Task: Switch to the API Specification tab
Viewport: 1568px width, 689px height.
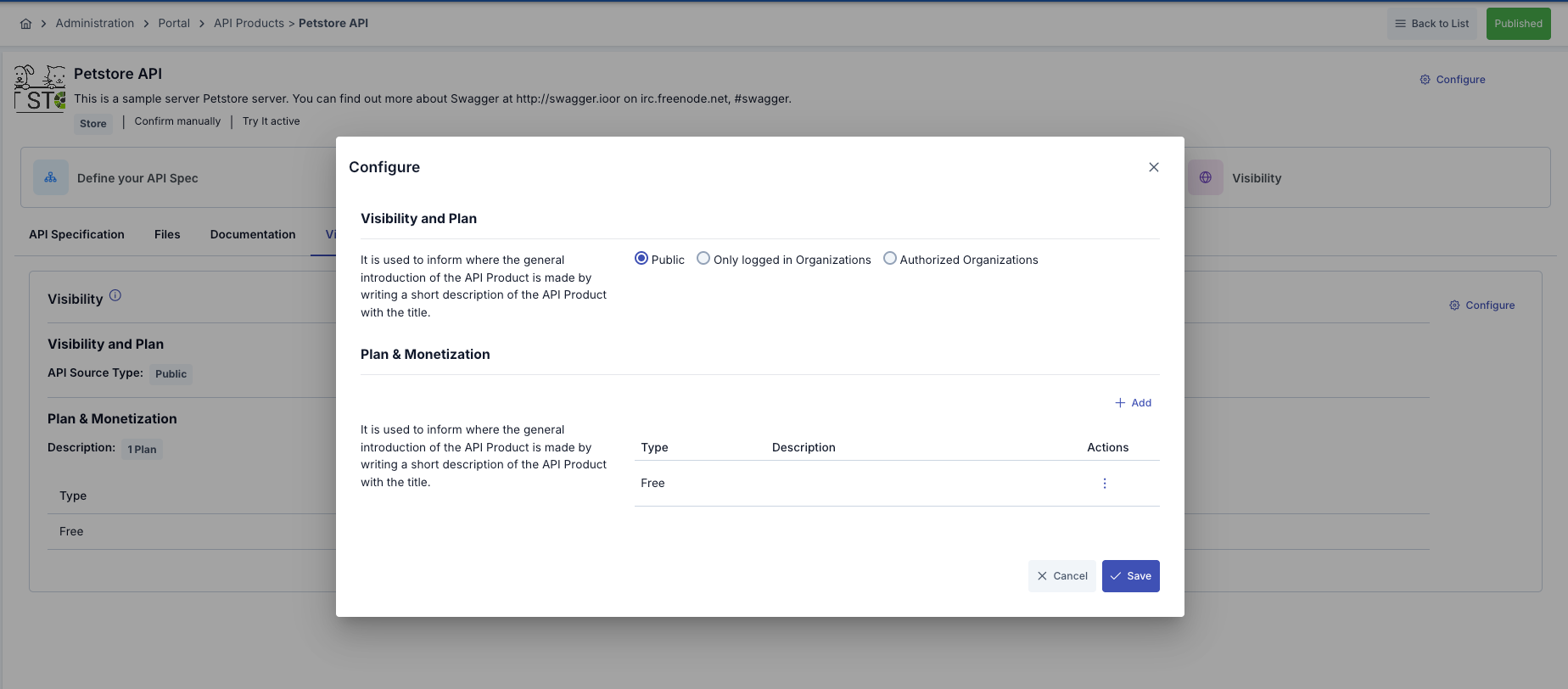Action: 76,235
